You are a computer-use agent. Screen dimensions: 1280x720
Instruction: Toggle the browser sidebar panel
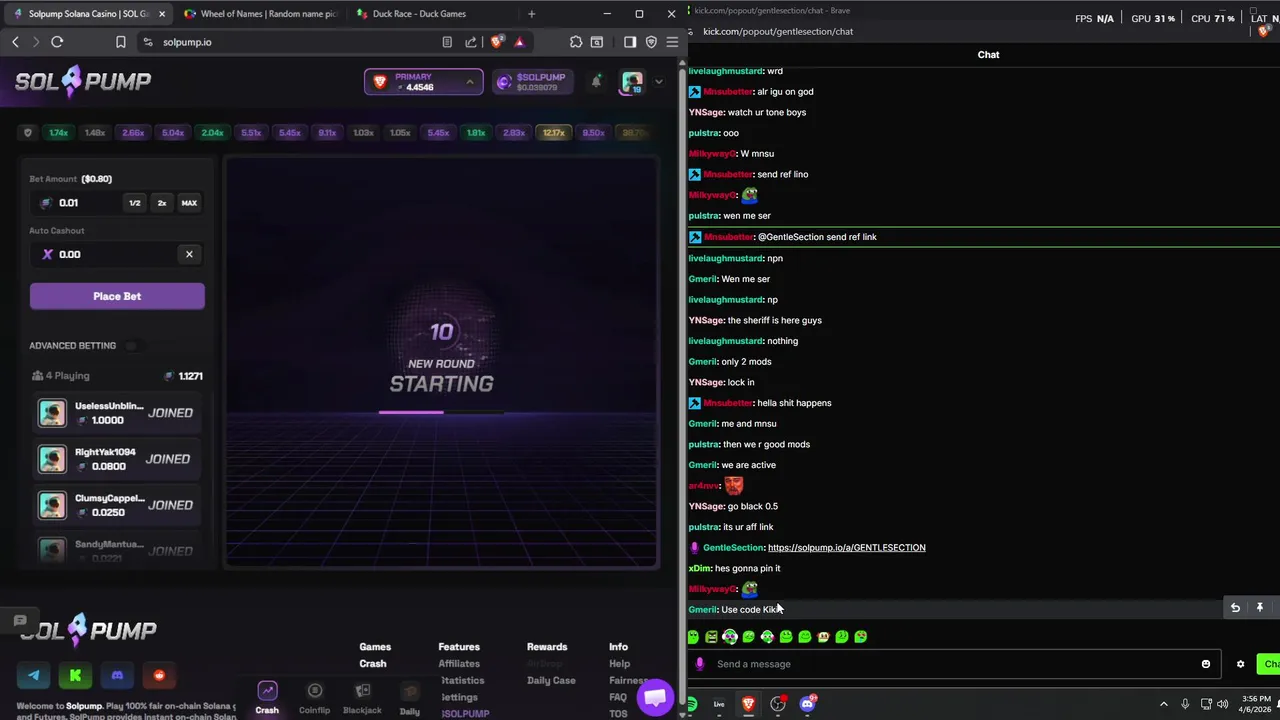tap(629, 42)
